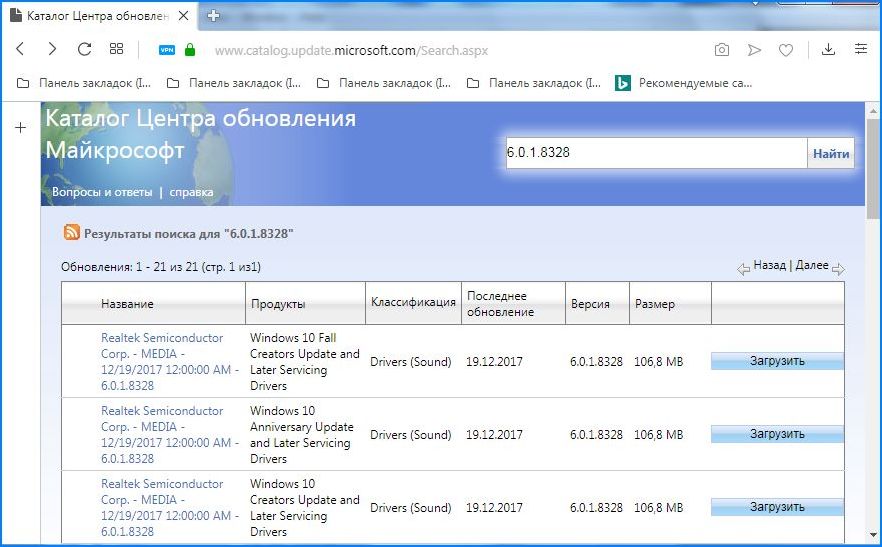Click Загрузить for Fall Creators Update row
Screen dimensions: 882x547
(x=777, y=361)
